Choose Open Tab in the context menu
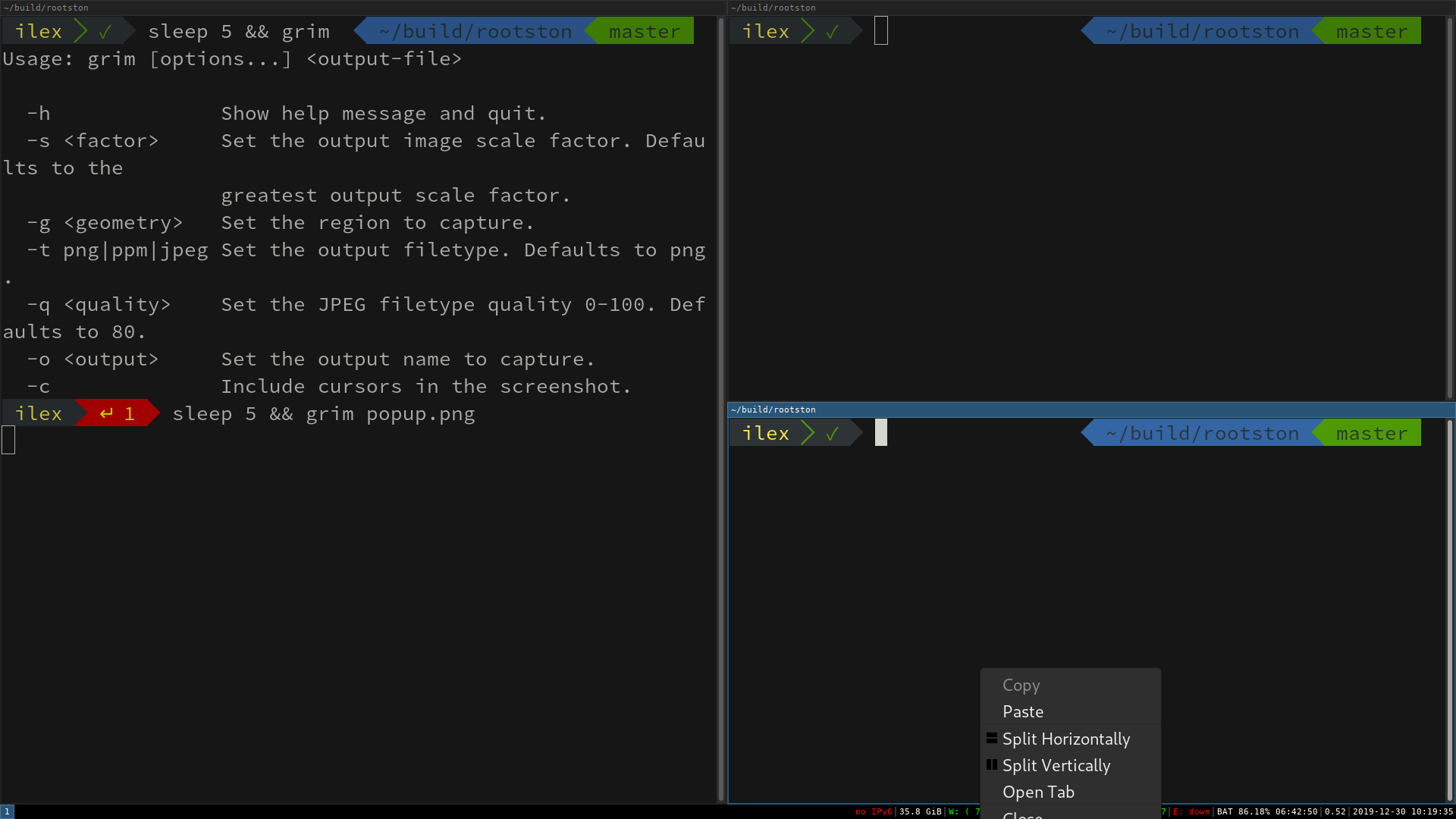Viewport: 1456px width, 819px height. point(1038,792)
